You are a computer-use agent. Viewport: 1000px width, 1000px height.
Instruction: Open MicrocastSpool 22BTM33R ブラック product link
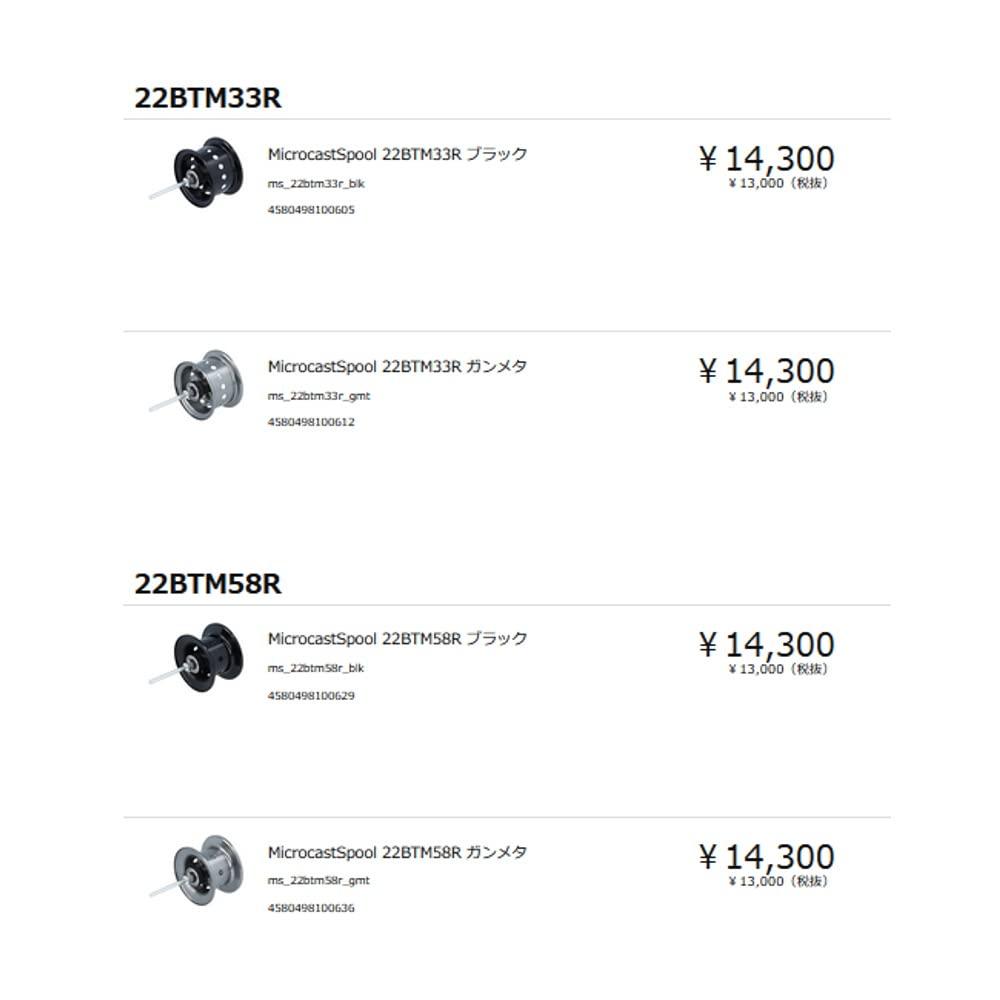[397, 155]
